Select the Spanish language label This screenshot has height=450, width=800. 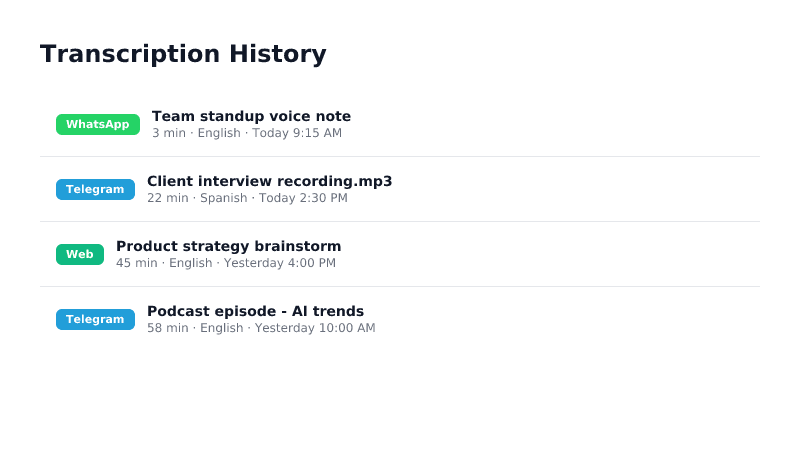[223, 198]
